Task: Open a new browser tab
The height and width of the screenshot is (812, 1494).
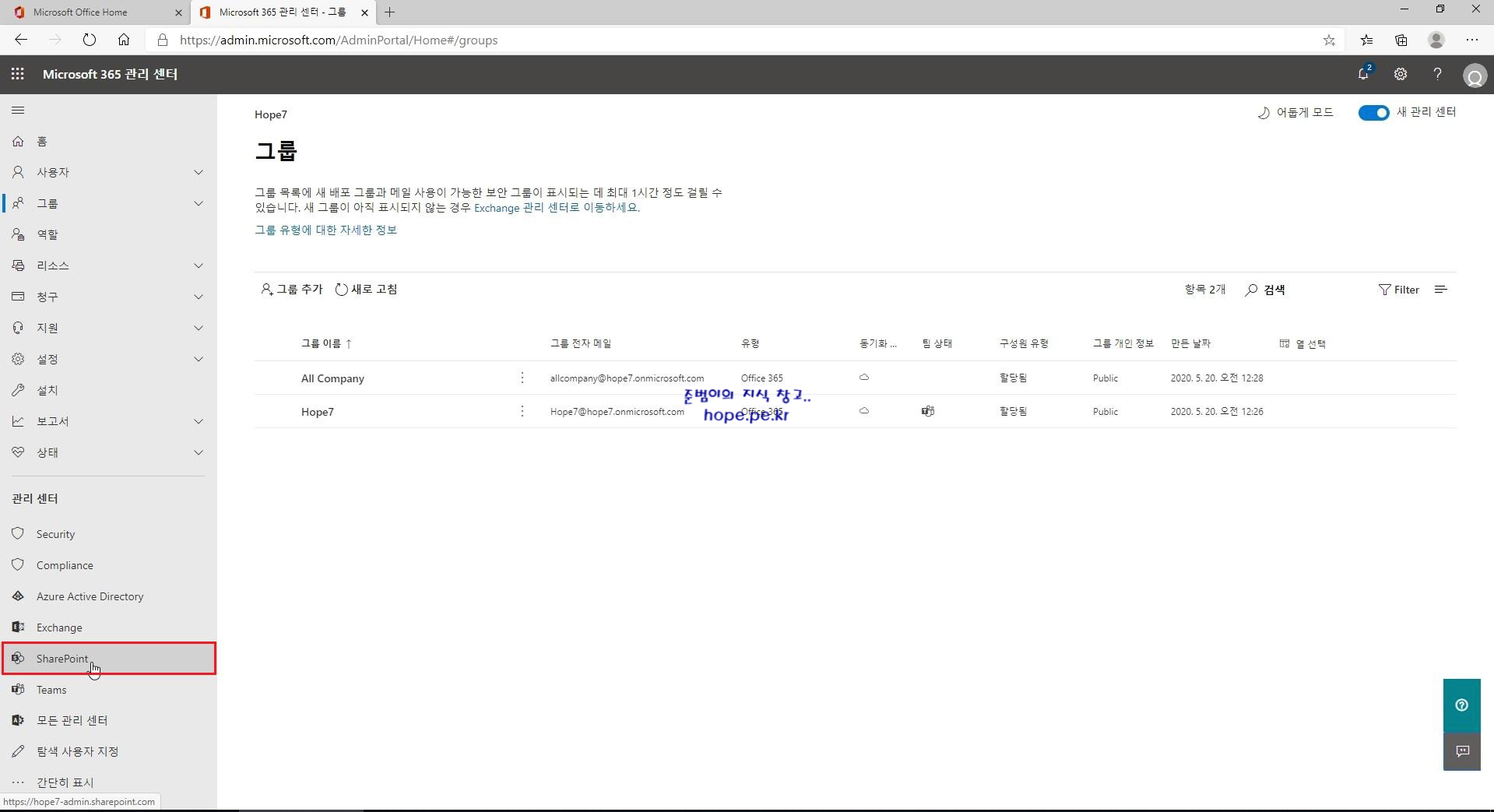Action: [390, 12]
